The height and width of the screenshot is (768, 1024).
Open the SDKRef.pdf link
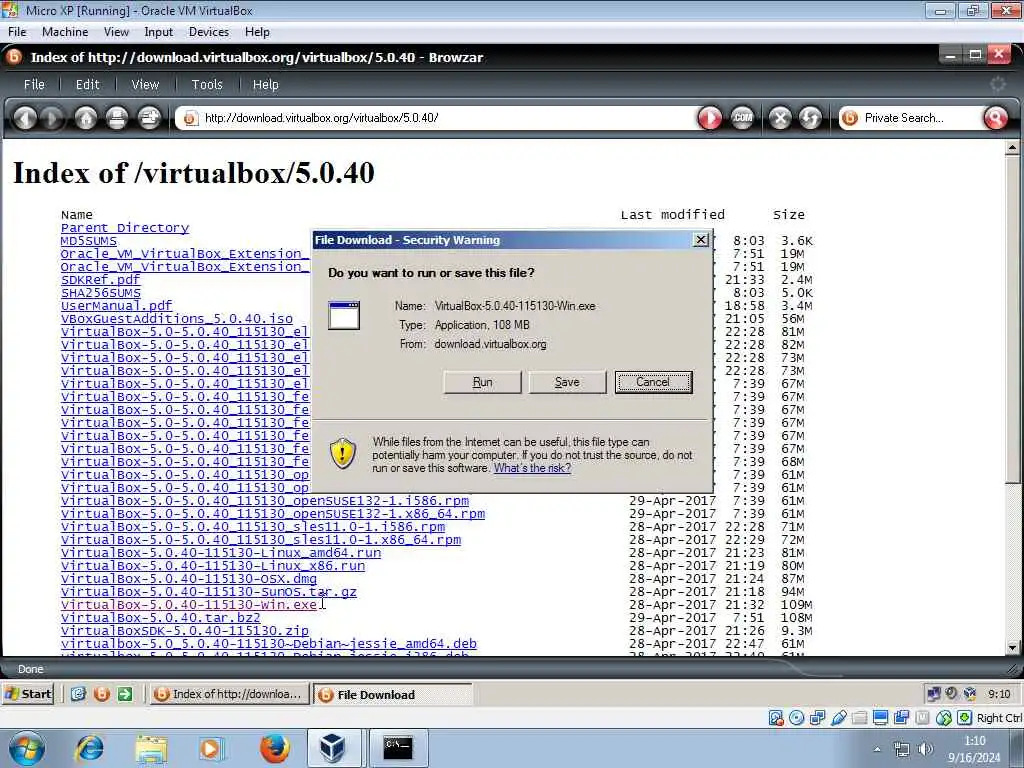click(x=101, y=280)
